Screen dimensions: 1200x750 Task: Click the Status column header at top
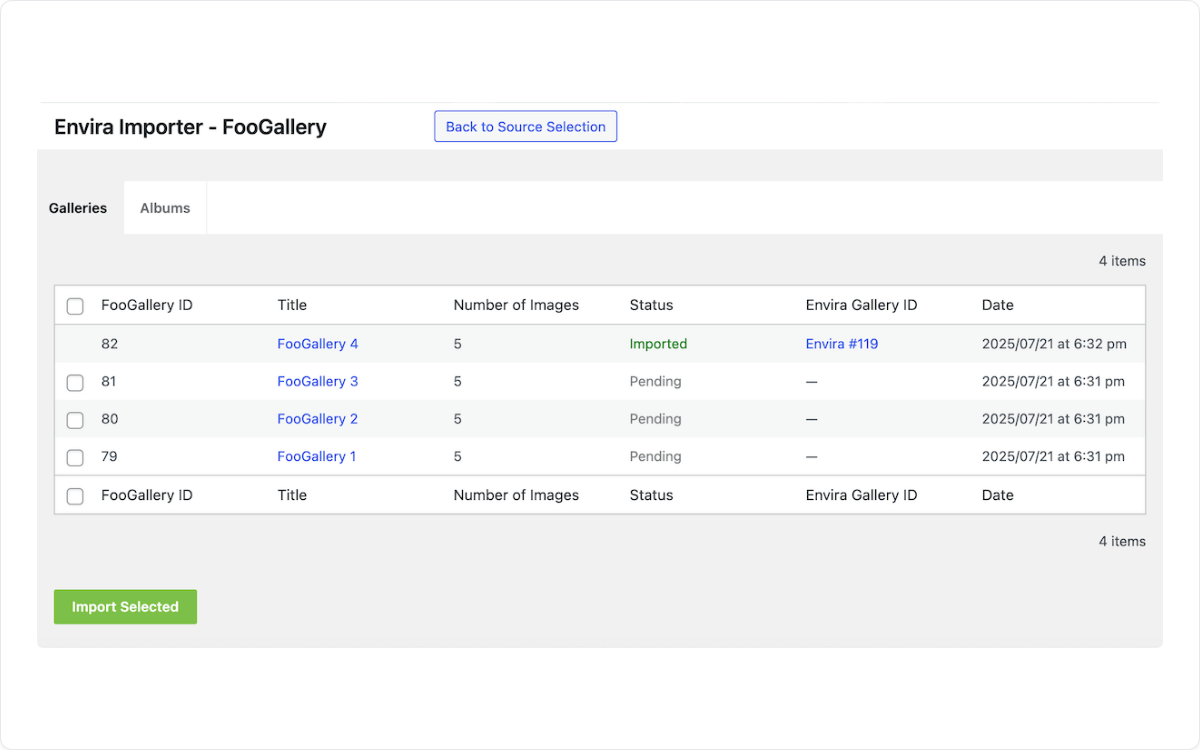tap(651, 305)
